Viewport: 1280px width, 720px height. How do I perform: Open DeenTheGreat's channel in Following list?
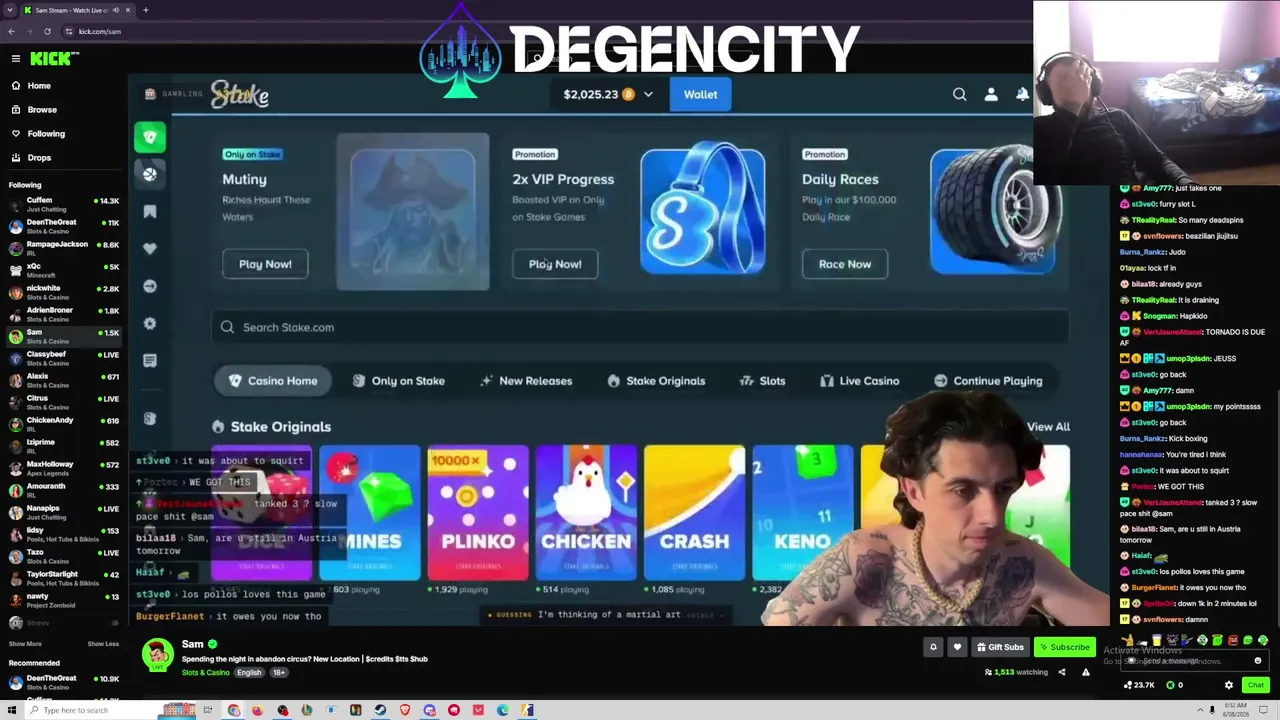click(x=62, y=226)
